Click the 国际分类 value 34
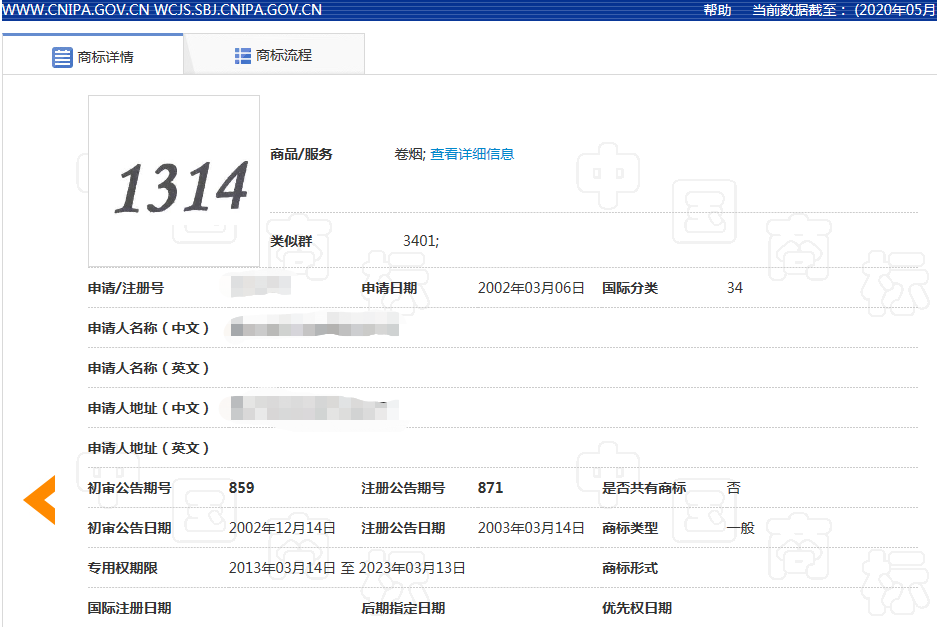Image resolution: width=937 pixels, height=627 pixels. 735,287
